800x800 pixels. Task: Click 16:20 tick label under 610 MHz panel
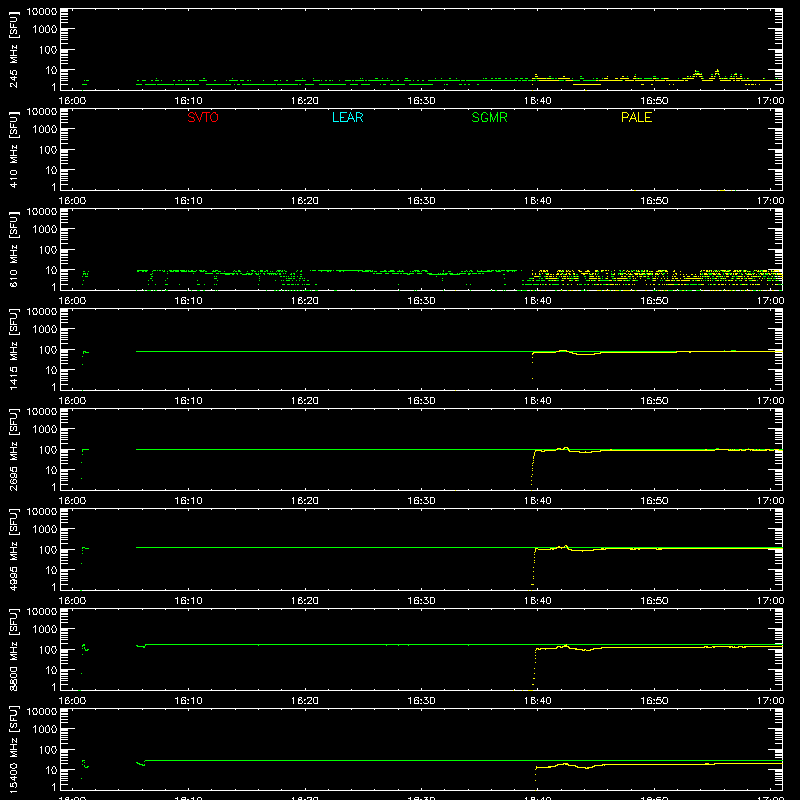point(305,301)
